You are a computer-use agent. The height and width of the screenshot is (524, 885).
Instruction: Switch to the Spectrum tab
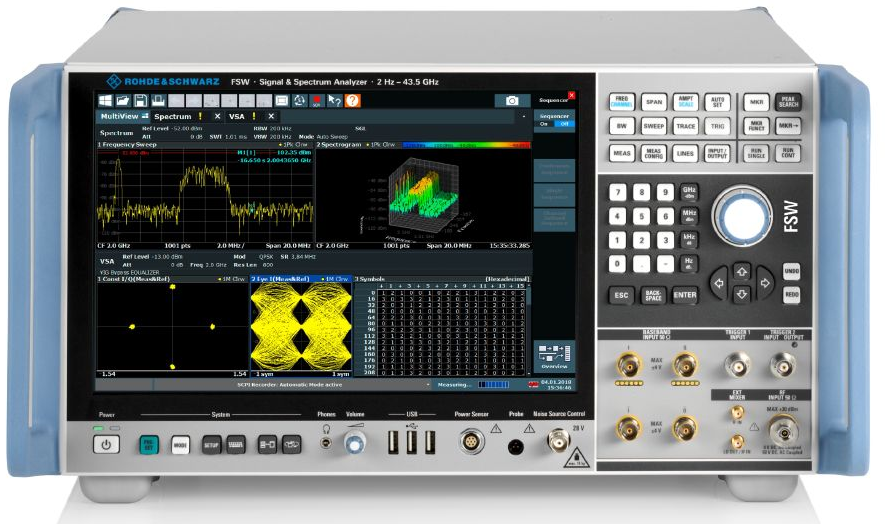172,116
